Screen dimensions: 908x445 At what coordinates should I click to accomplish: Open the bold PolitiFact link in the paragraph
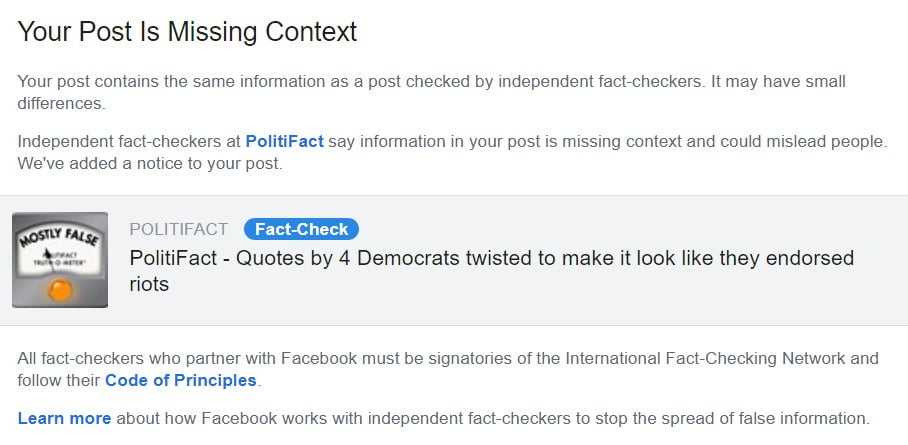tap(284, 141)
